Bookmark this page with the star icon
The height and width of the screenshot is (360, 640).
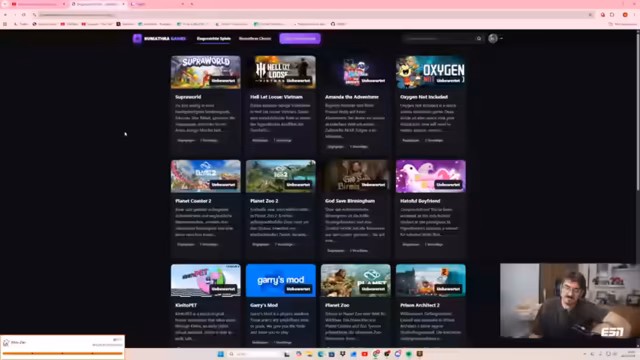590,15
